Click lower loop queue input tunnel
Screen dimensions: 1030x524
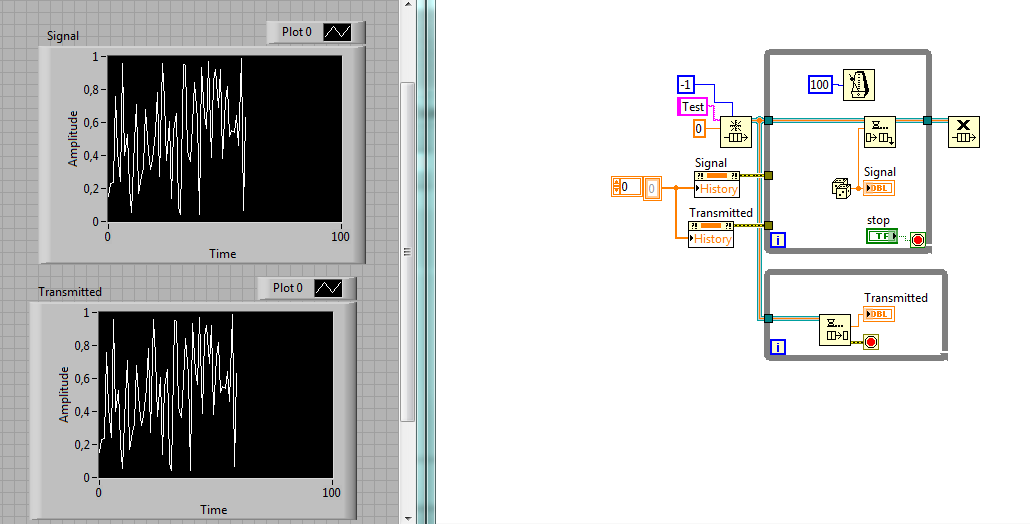coord(769,318)
